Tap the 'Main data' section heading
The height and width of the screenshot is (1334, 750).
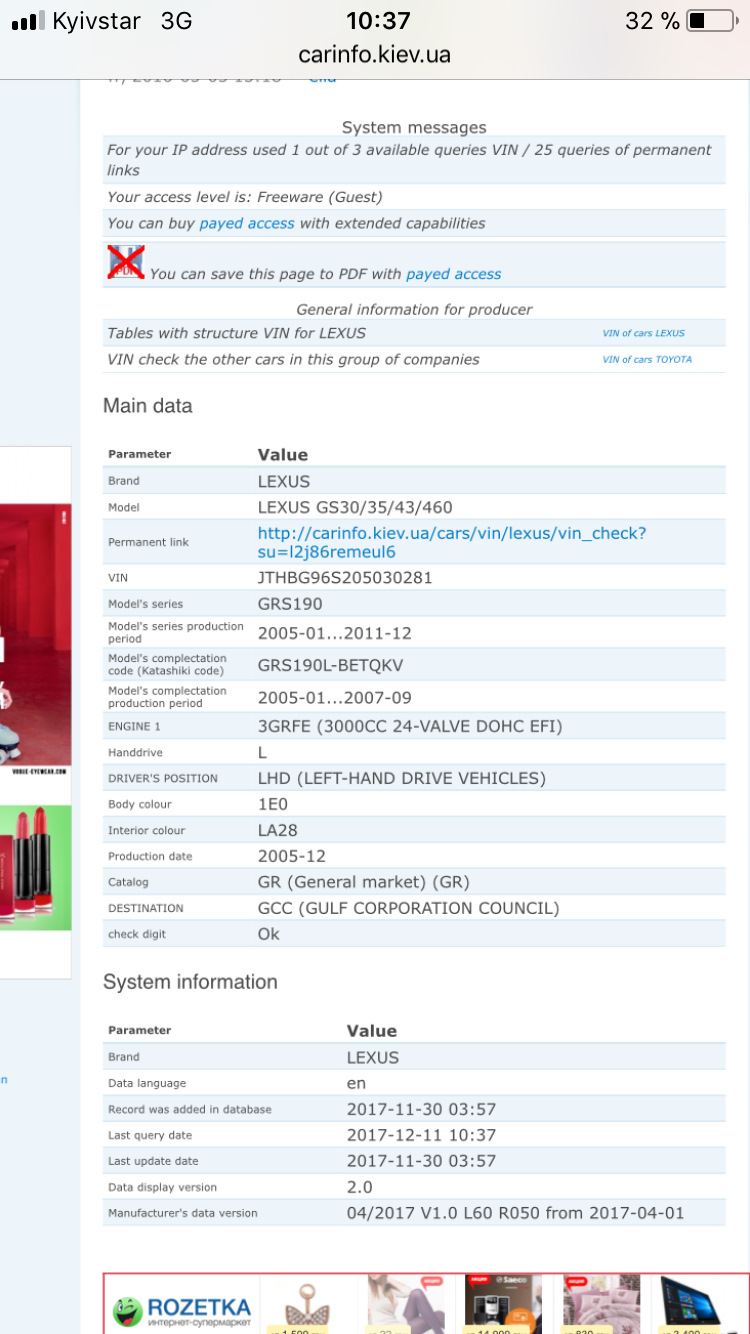(x=147, y=406)
